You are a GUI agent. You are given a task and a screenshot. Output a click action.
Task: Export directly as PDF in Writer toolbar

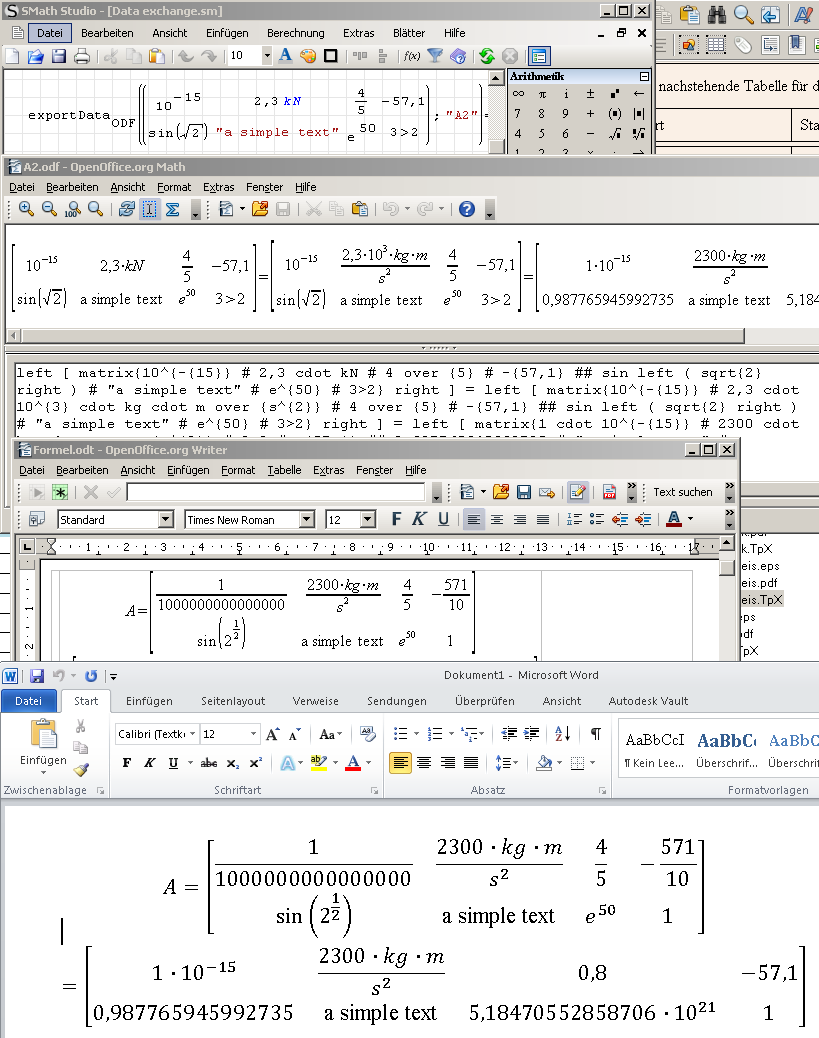click(608, 492)
